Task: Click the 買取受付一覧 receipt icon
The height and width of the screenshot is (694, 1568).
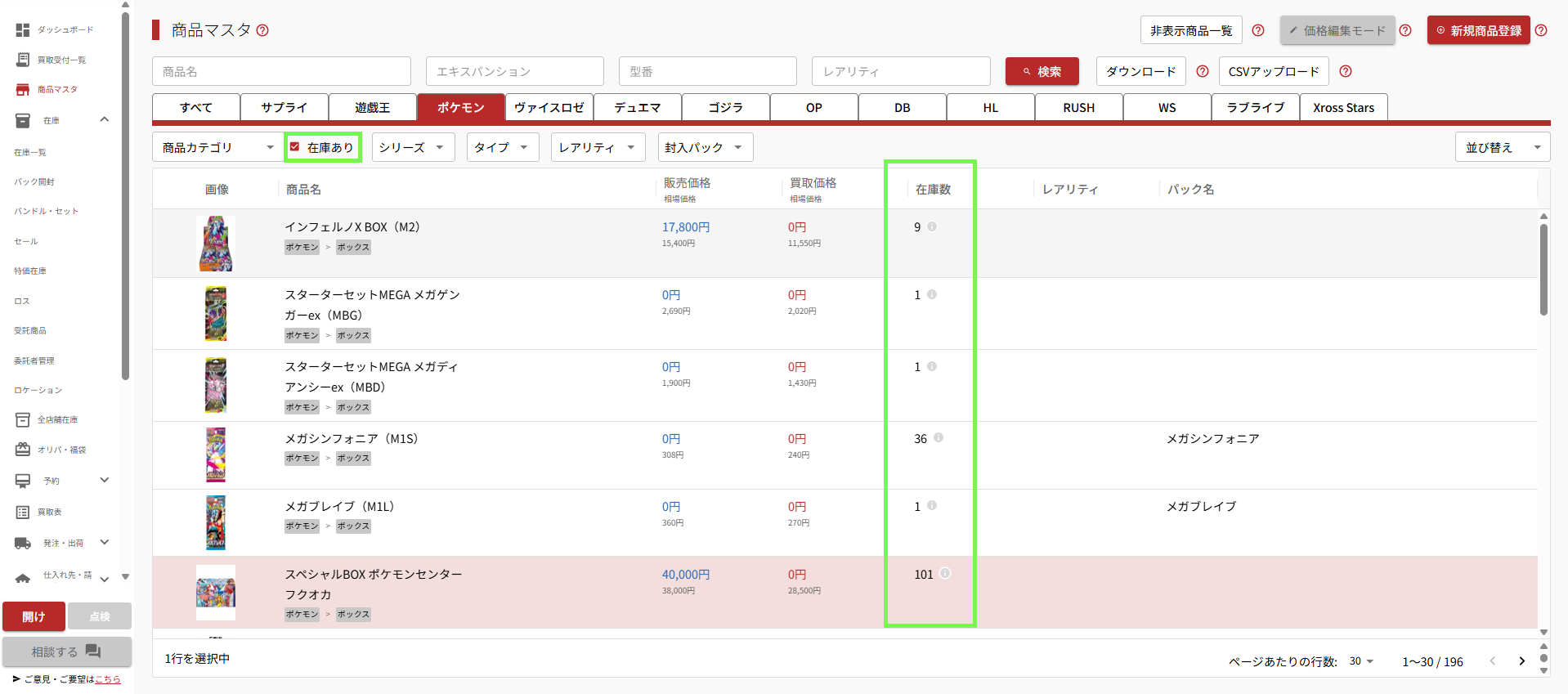Action: (23, 60)
